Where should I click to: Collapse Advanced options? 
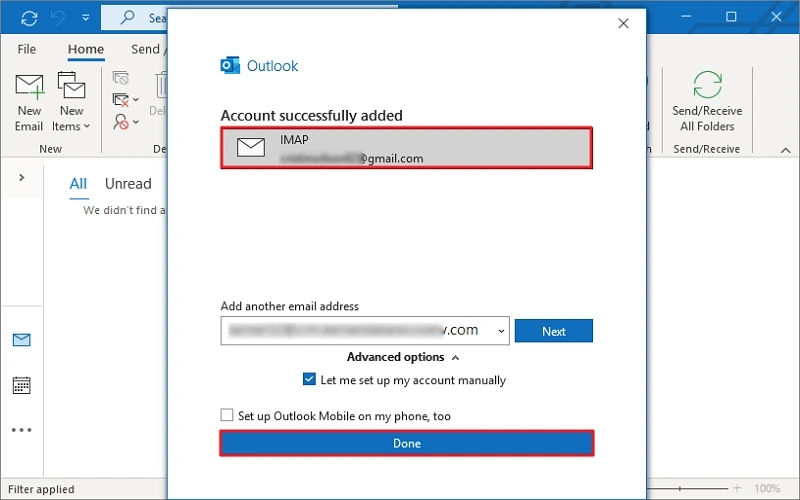403,357
